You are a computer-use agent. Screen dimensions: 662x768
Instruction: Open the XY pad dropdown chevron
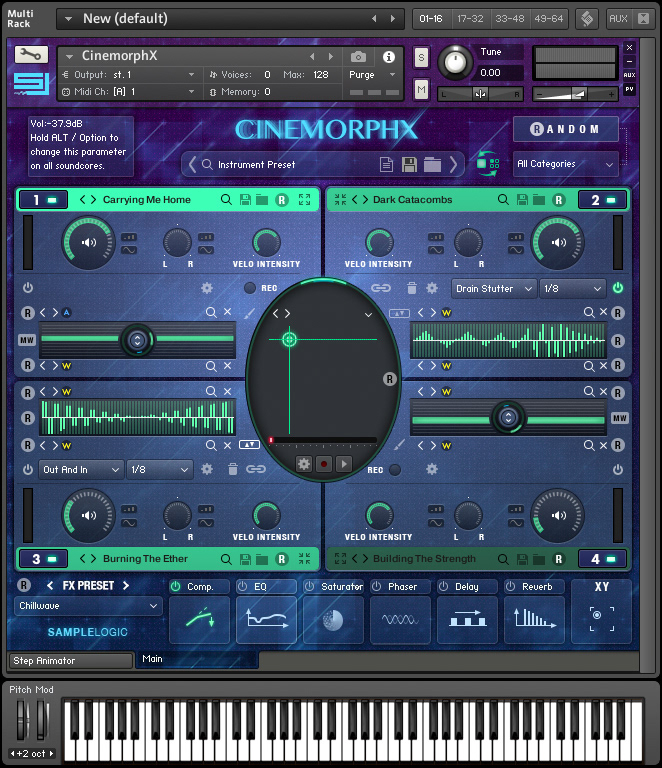pyautogui.click(x=368, y=314)
